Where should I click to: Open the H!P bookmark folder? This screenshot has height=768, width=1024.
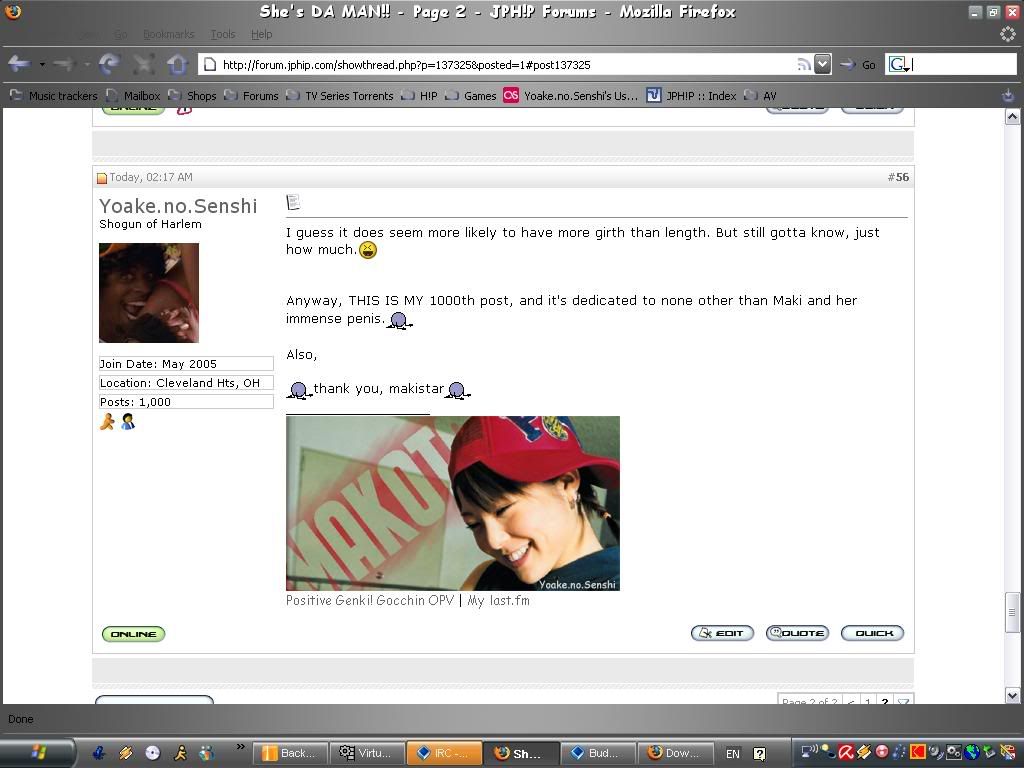click(x=419, y=96)
